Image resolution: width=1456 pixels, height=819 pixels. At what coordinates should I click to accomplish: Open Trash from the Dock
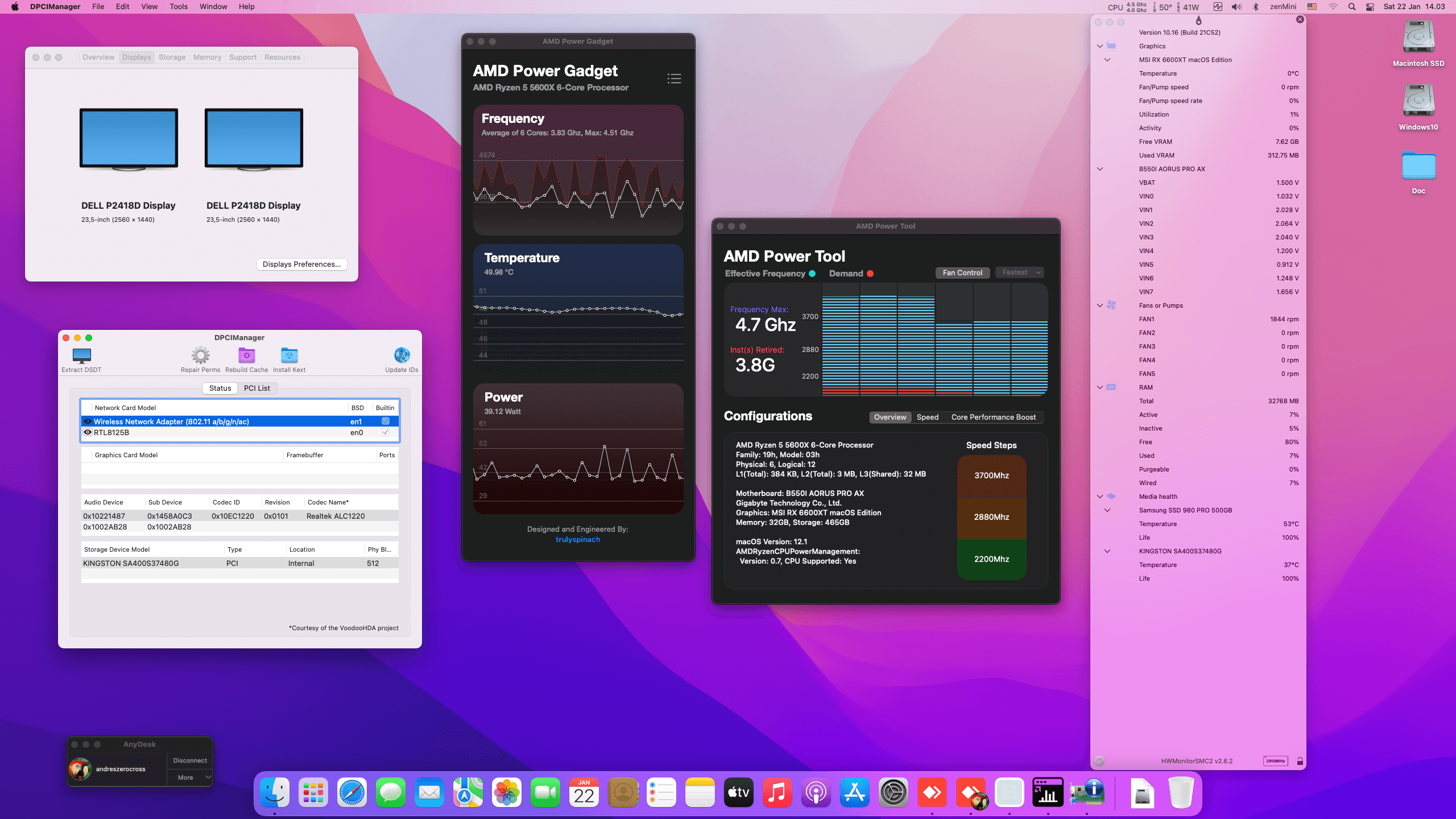click(x=1181, y=792)
